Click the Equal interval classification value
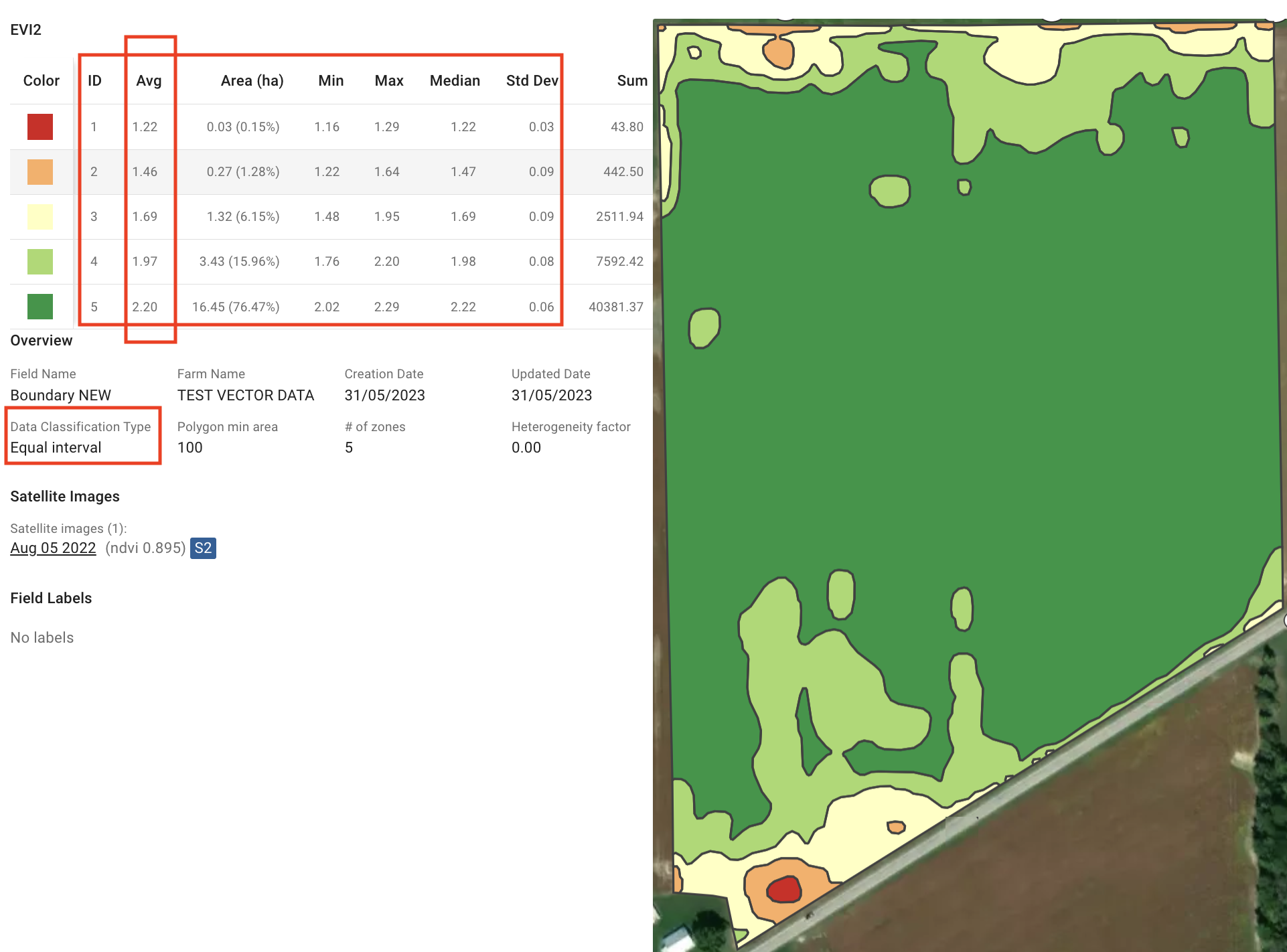The width and height of the screenshot is (1287, 952). (56, 448)
